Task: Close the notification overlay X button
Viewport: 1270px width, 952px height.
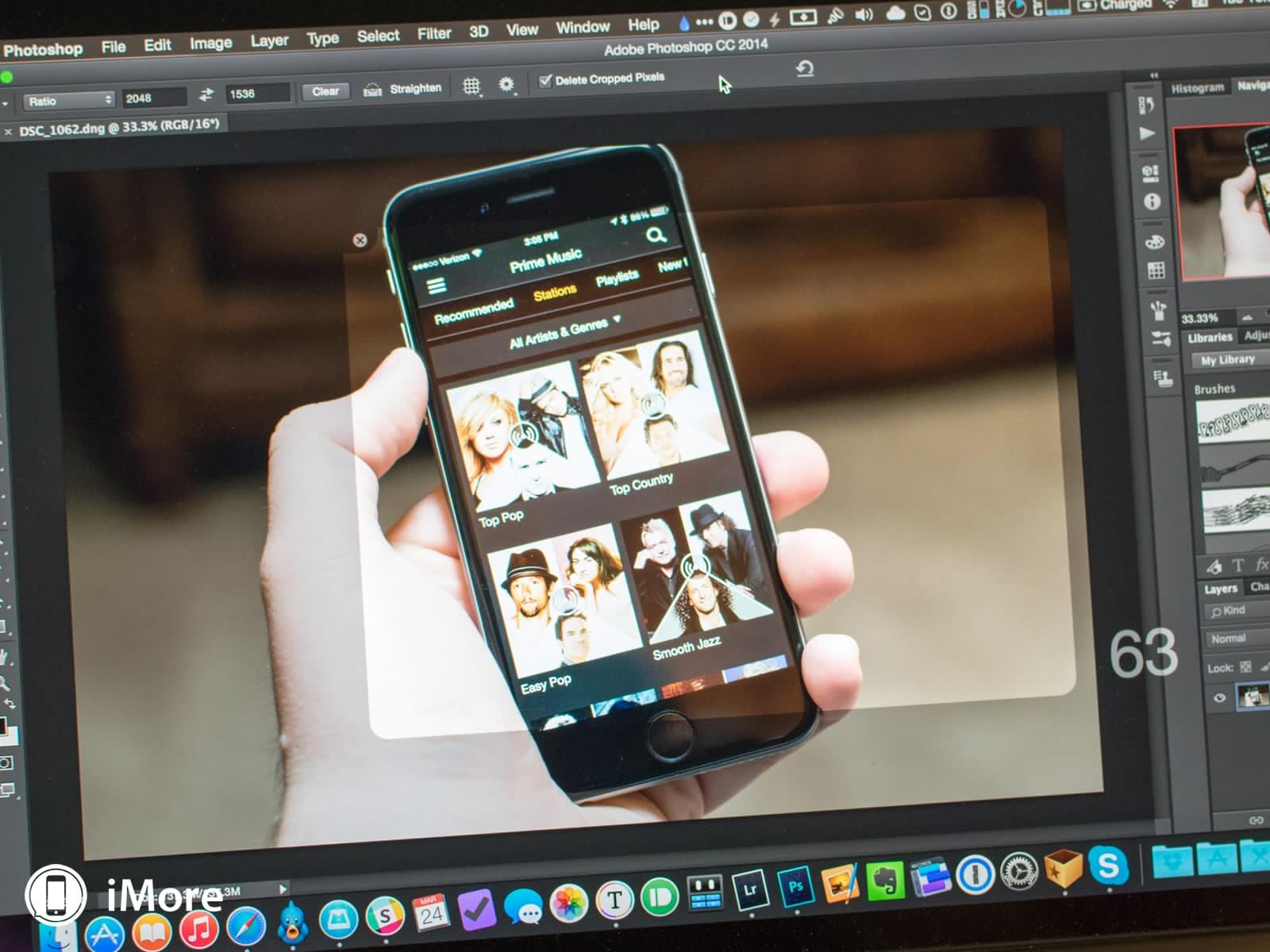Action: [x=360, y=240]
